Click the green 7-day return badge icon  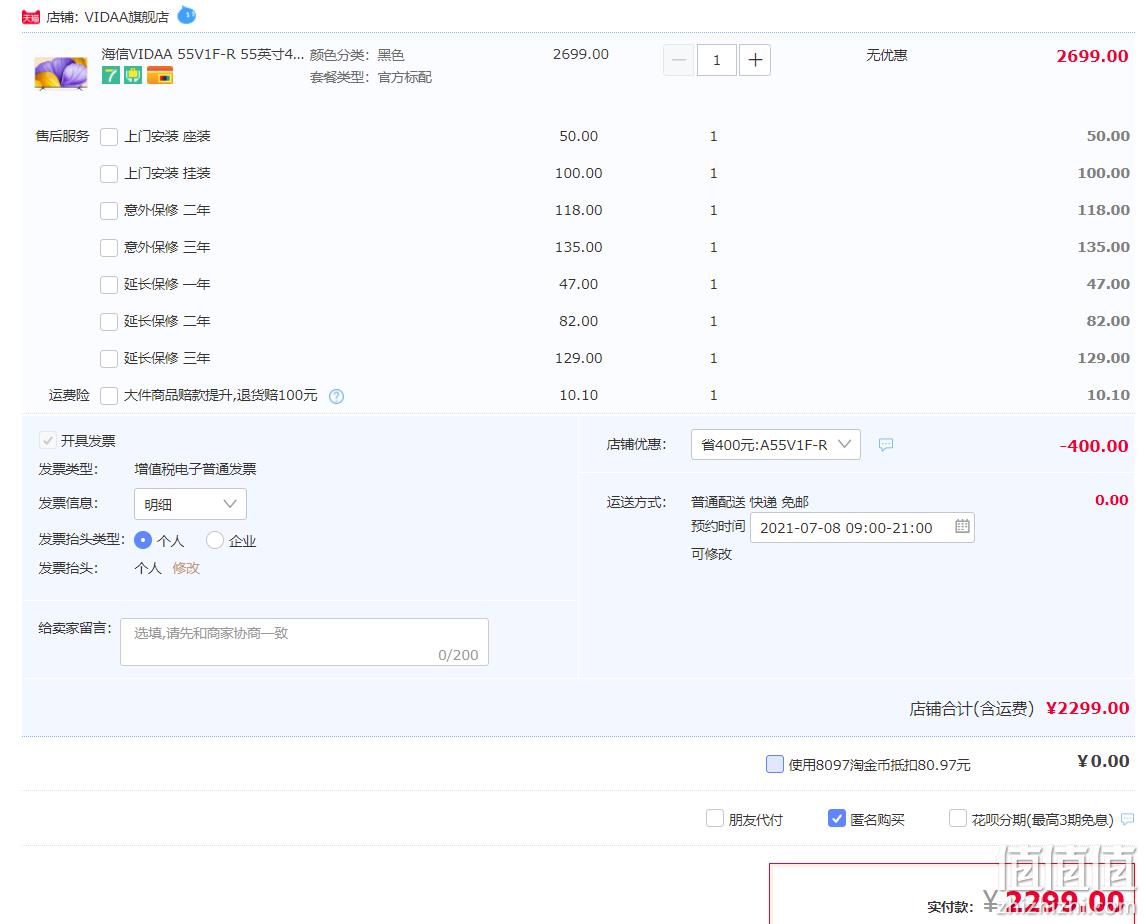pyautogui.click(x=110, y=75)
